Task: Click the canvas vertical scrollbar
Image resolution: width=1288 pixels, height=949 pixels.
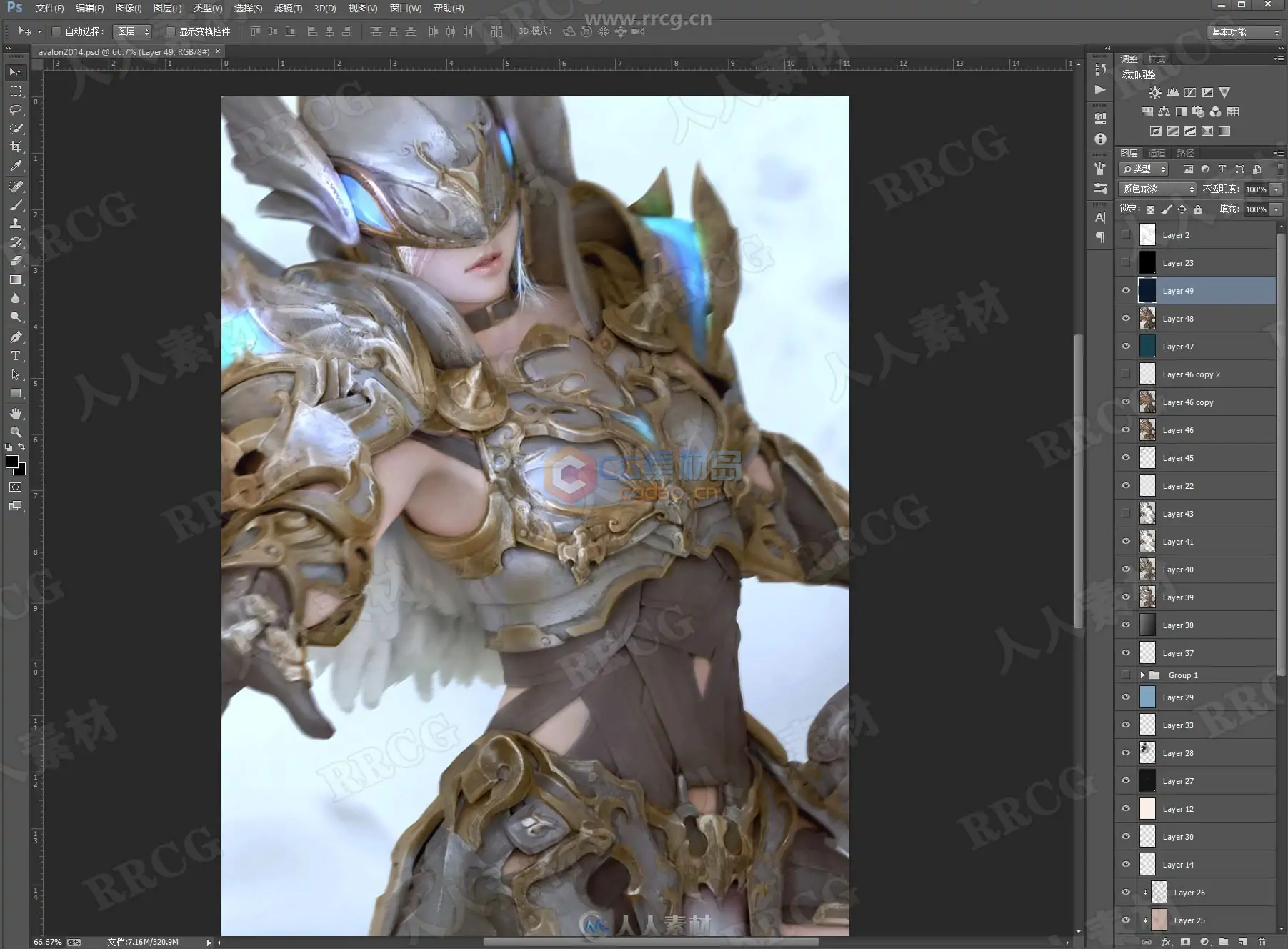Action: (x=1079, y=481)
